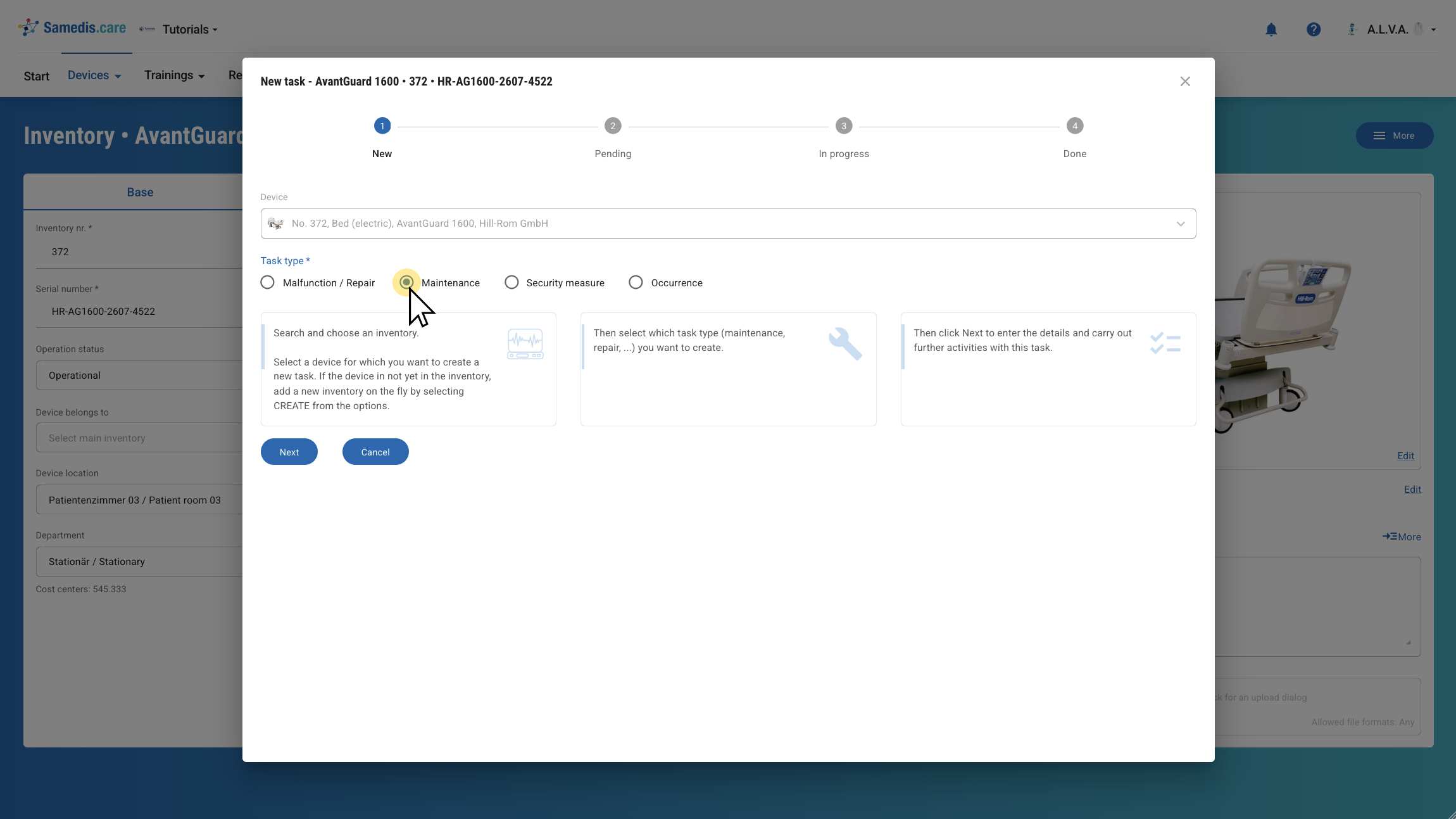Click the More button in page header
The width and height of the screenshot is (1456, 819).
(1395, 136)
